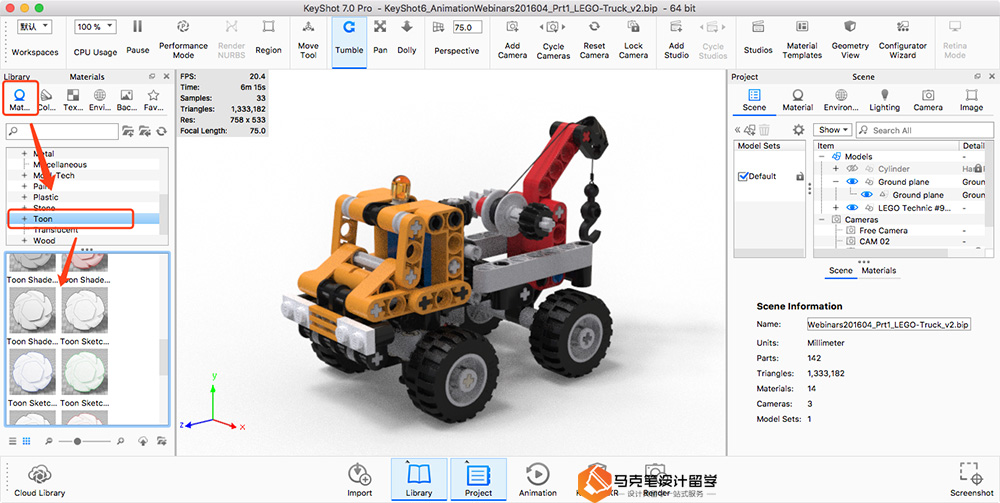1000x503 pixels.
Task: Toggle the Project panel button
Action: (x=478, y=479)
